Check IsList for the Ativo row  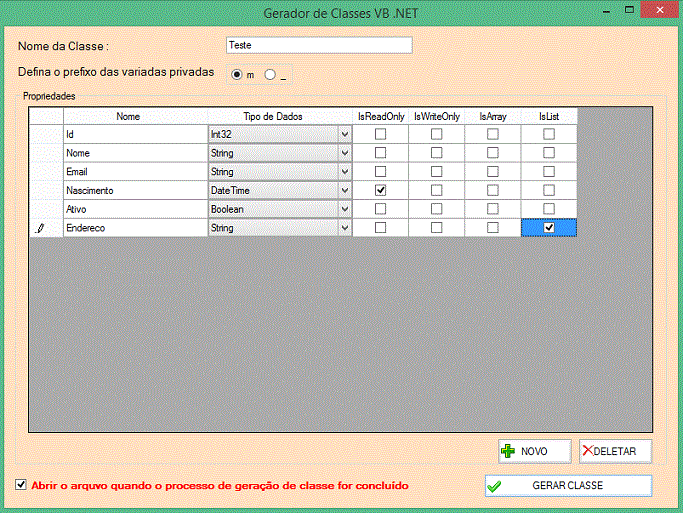click(x=549, y=209)
